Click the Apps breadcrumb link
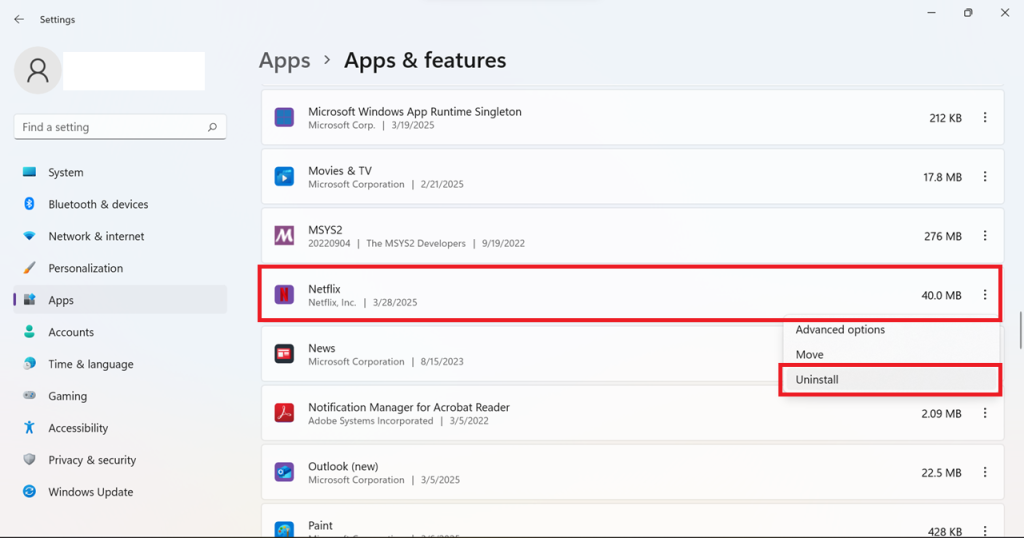The height and width of the screenshot is (538, 1024). (285, 60)
